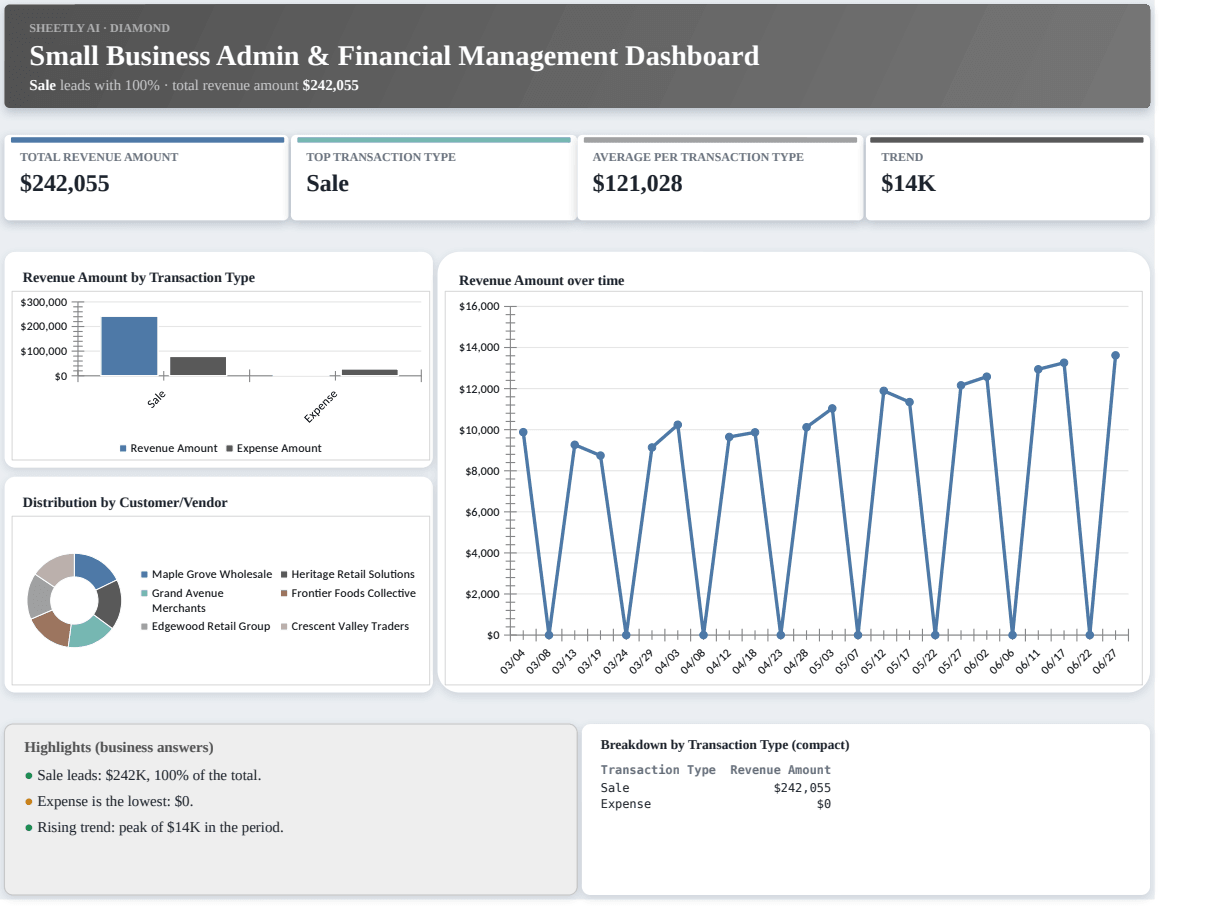Viewport: 1227px width, 922px height.
Task: Click the blue Sale revenue bar
Action: tap(129, 346)
